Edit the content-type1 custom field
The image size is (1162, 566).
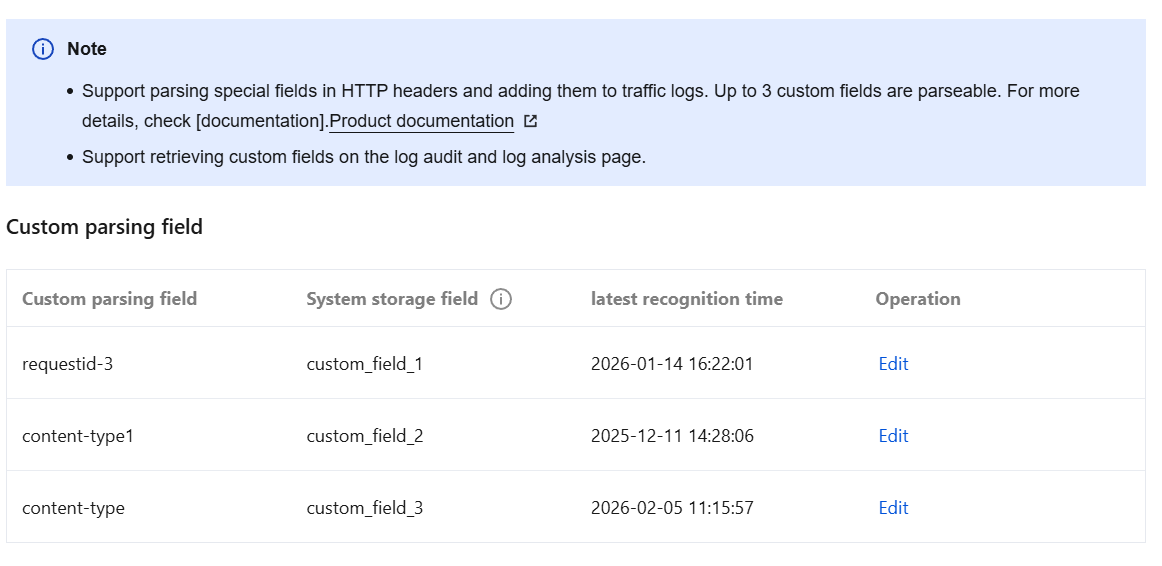point(893,436)
